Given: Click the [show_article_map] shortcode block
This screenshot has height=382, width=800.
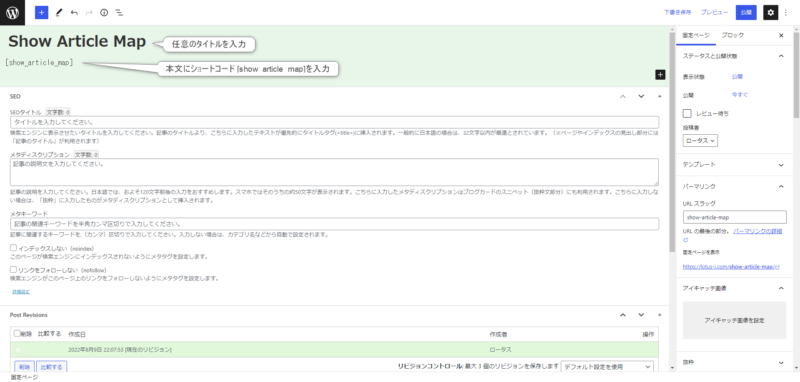Looking at the screenshot, I should point(39,63).
